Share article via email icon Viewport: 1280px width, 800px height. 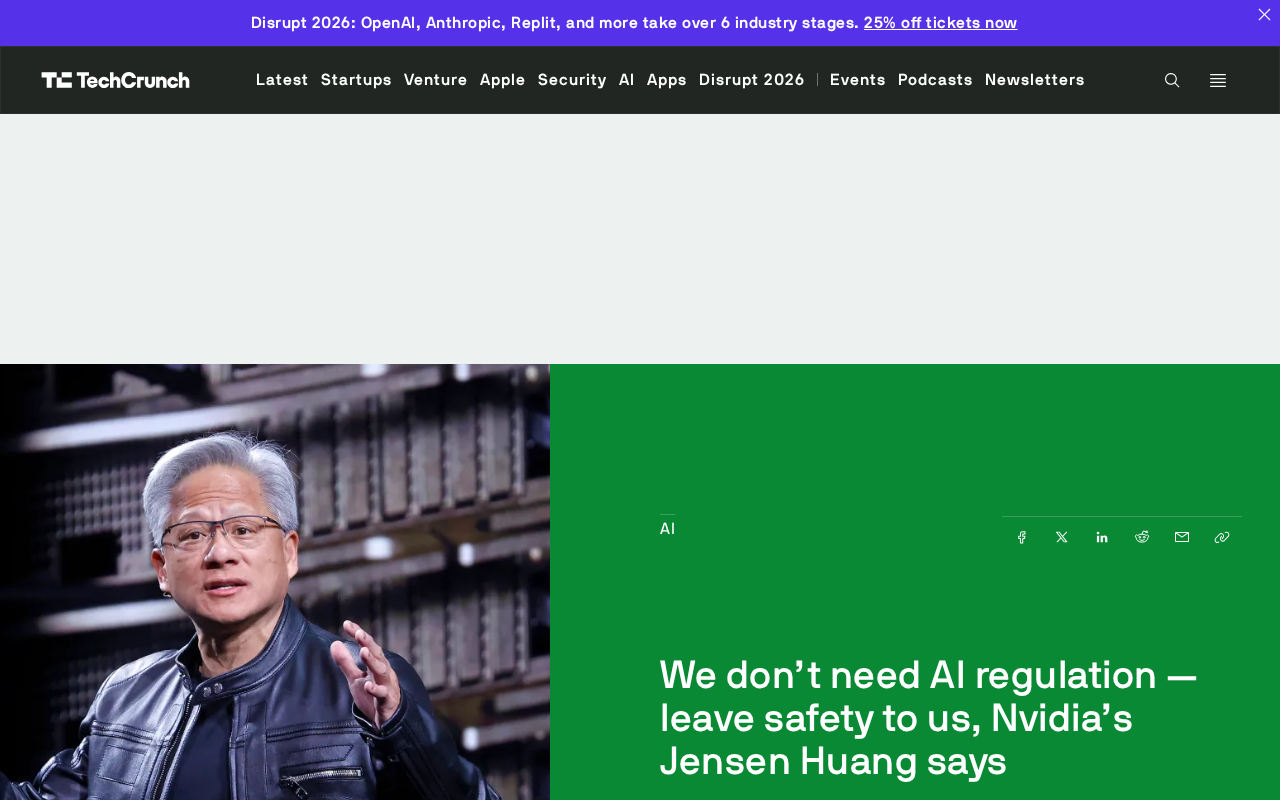tap(1182, 537)
